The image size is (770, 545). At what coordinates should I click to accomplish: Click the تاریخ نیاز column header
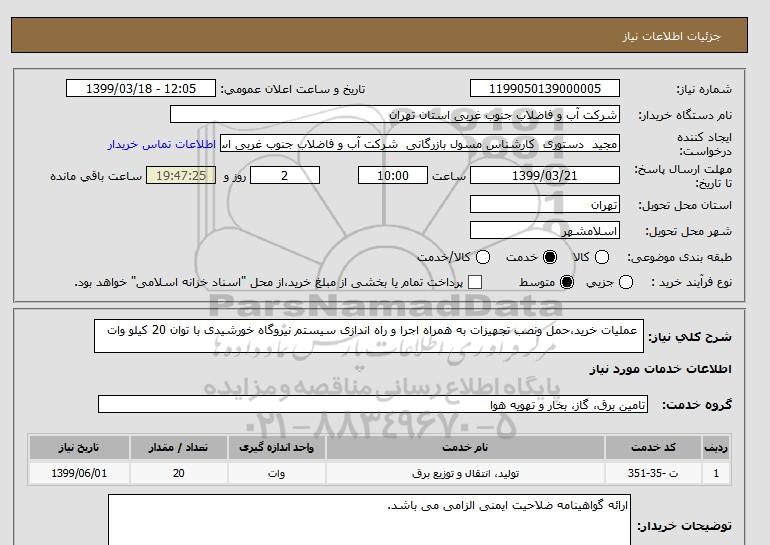pos(79,447)
